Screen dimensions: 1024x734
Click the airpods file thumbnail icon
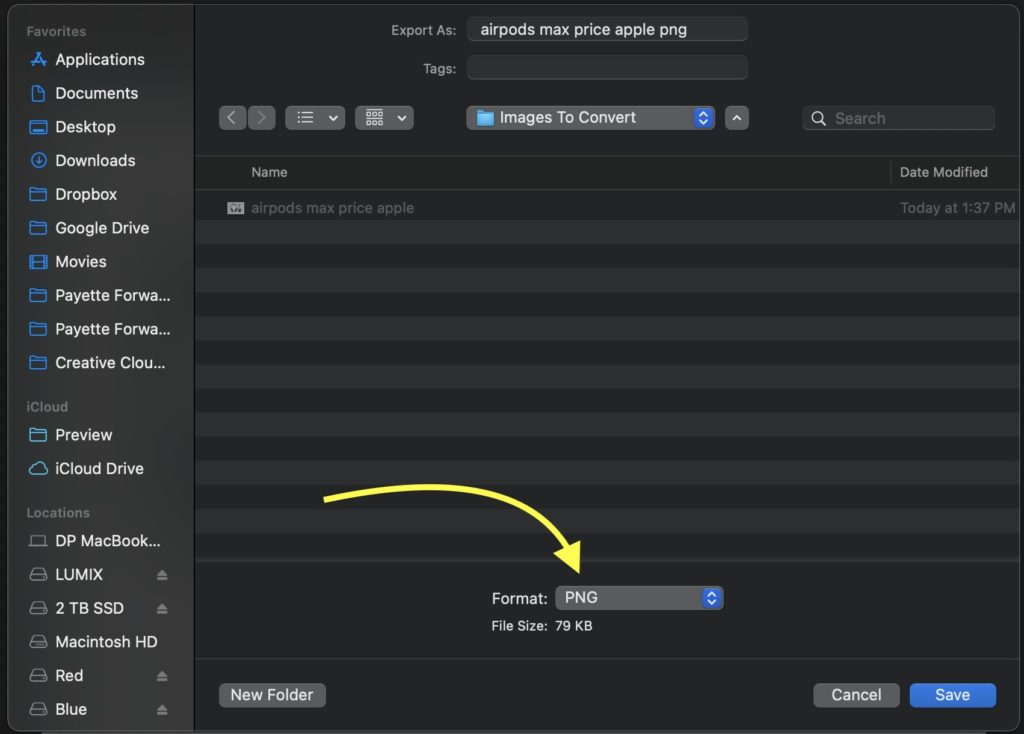click(235, 208)
